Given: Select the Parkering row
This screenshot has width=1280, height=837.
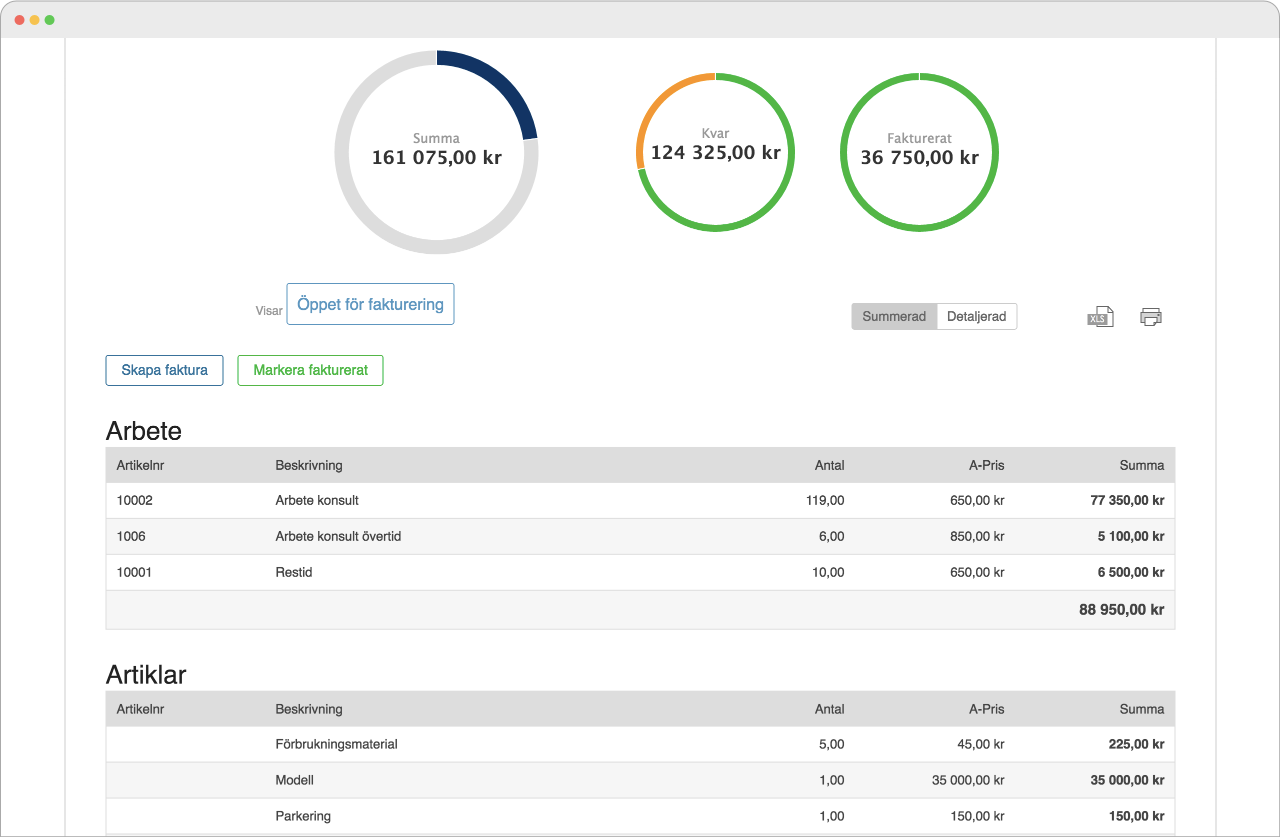Looking at the screenshot, I should (x=640, y=816).
